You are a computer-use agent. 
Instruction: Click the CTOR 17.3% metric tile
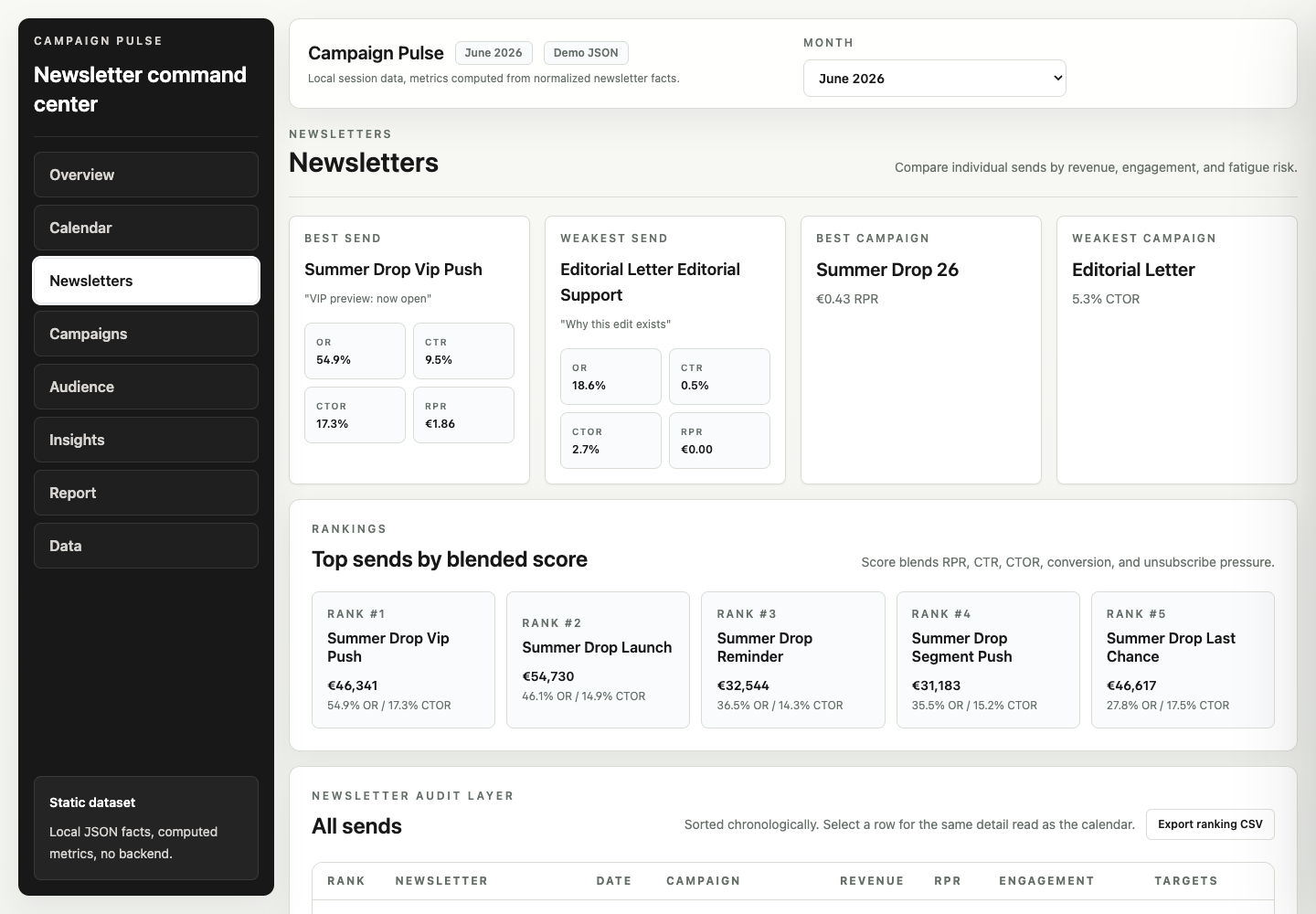click(x=355, y=415)
